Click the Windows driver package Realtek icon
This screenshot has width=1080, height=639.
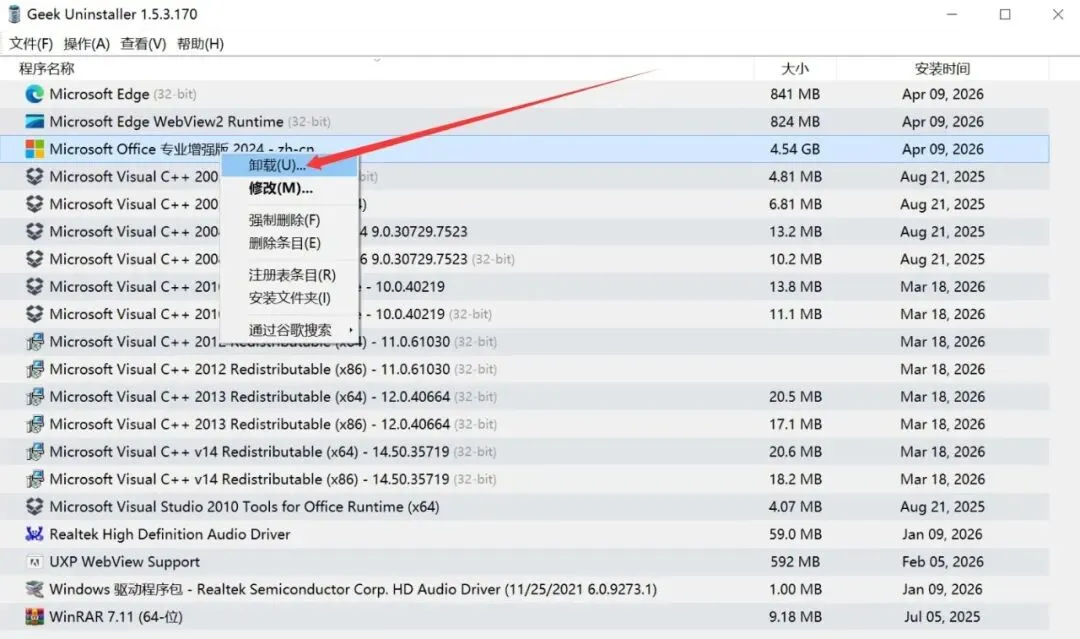pos(34,589)
